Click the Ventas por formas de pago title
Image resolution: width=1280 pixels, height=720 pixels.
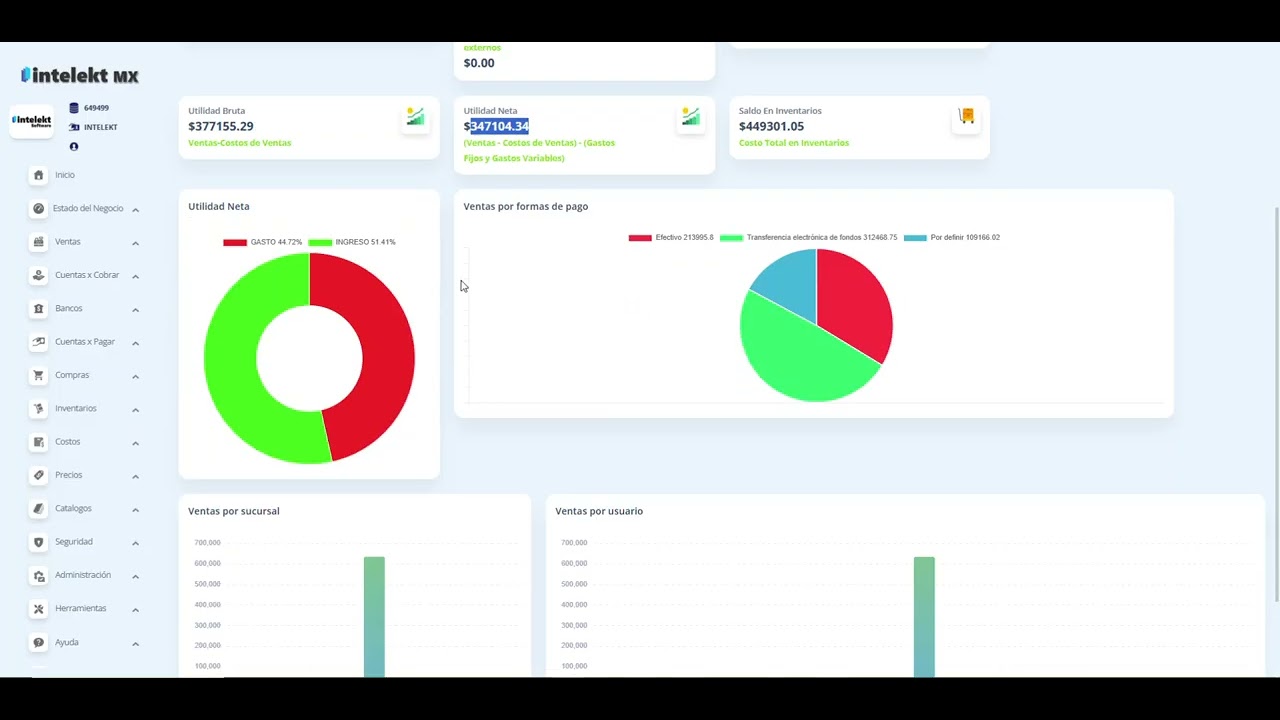[526, 206]
